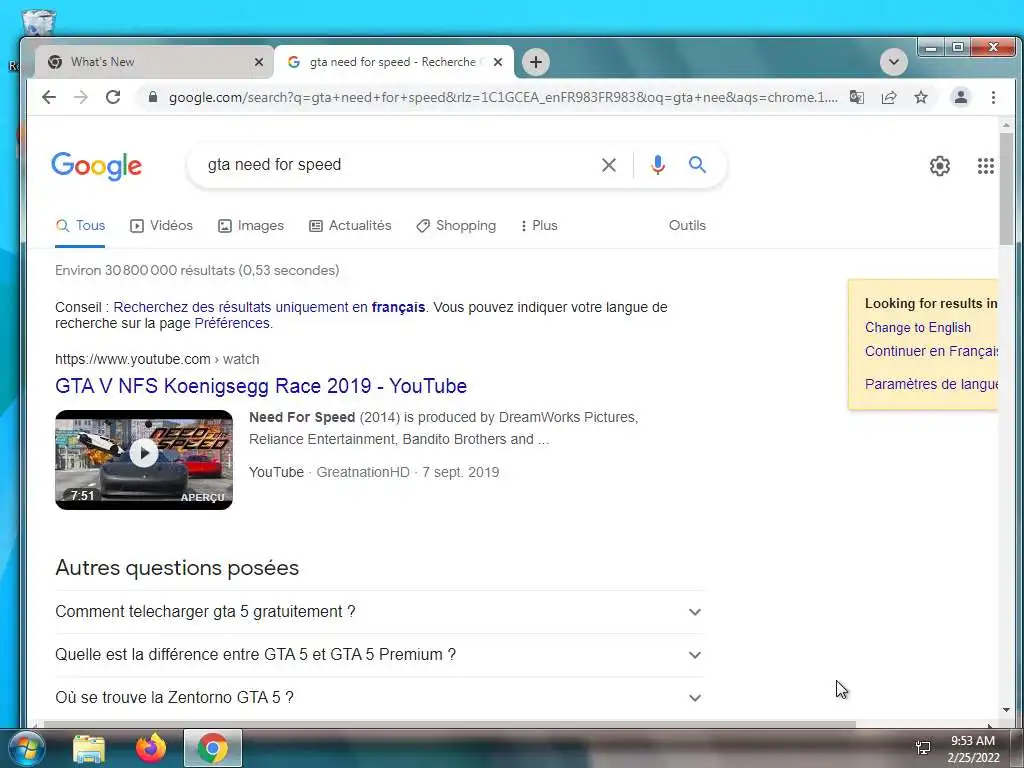Open the Chrome profile avatar

pyautogui.click(x=961, y=97)
